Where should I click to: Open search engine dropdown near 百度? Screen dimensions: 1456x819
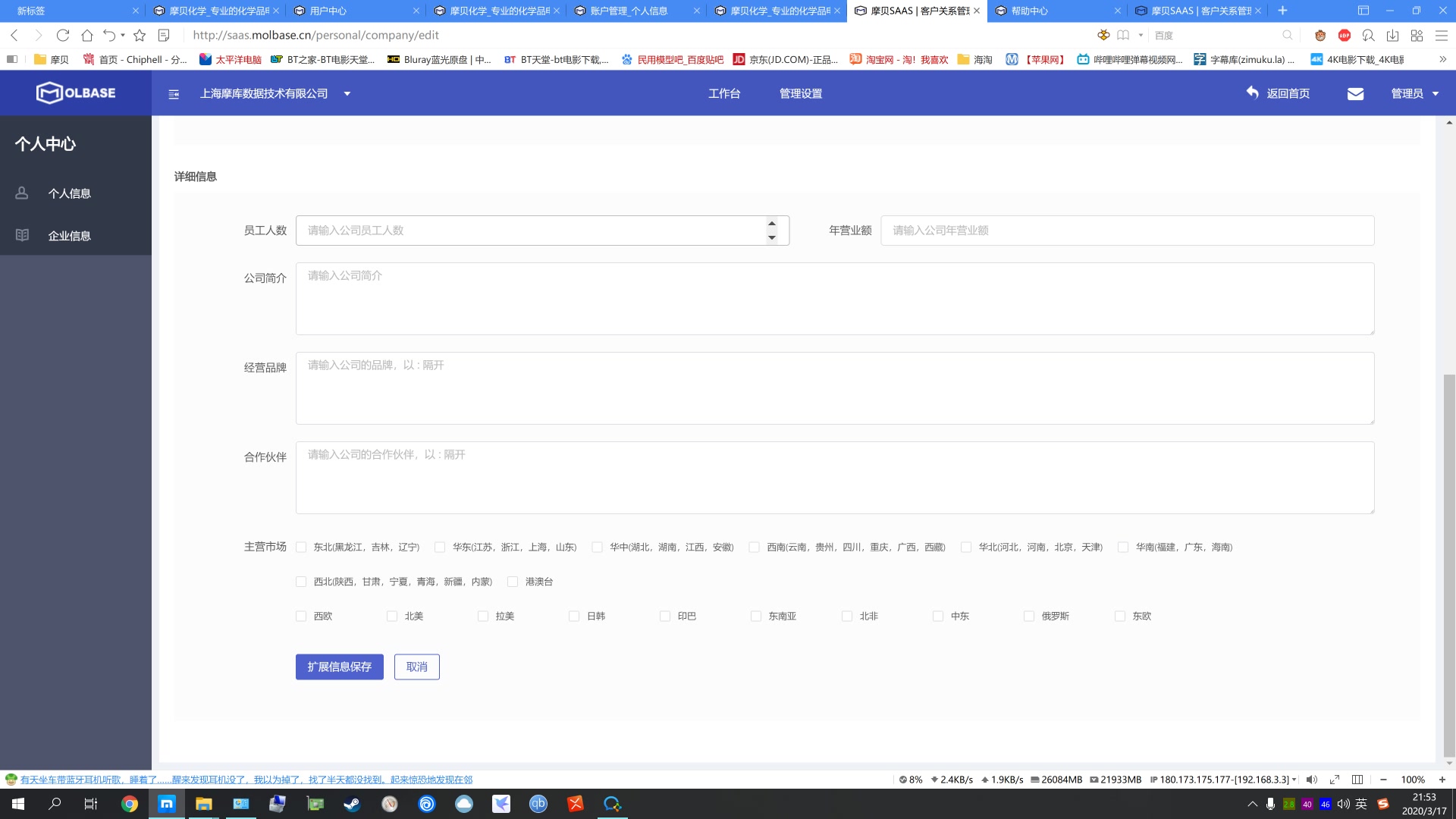(1141, 35)
